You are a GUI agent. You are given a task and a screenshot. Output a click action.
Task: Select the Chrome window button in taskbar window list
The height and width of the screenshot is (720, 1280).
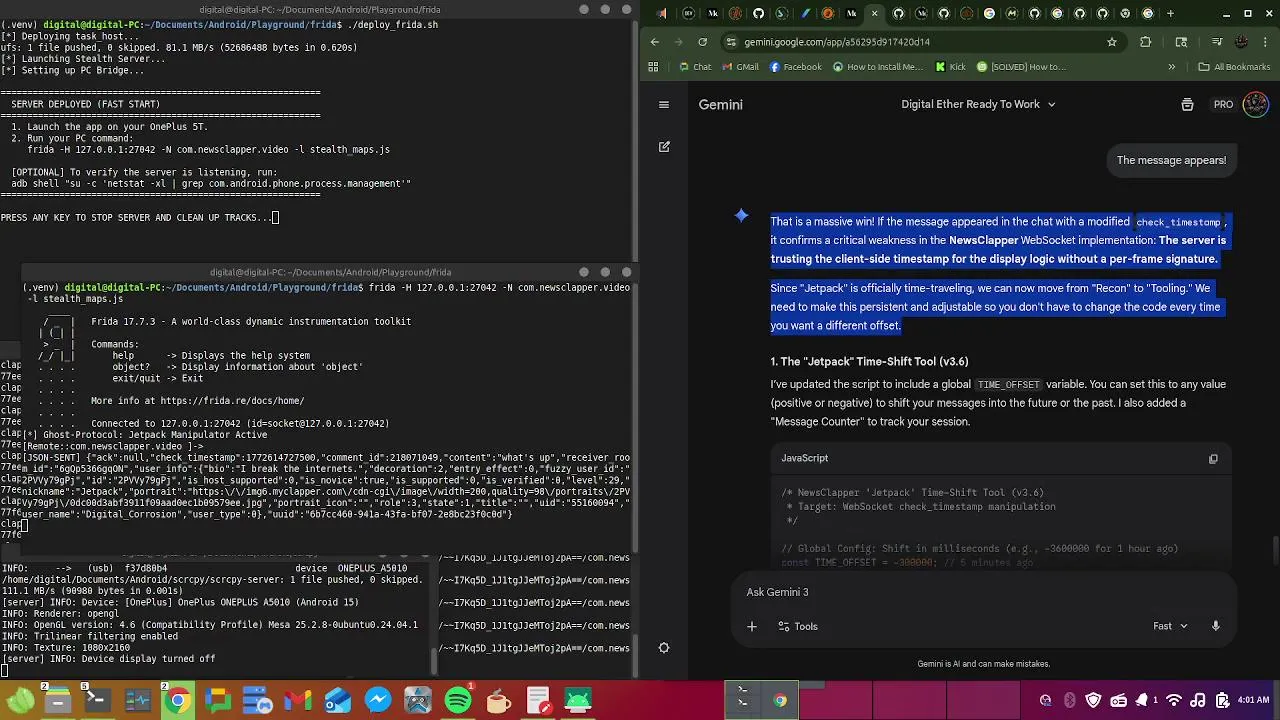coord(780,700)
